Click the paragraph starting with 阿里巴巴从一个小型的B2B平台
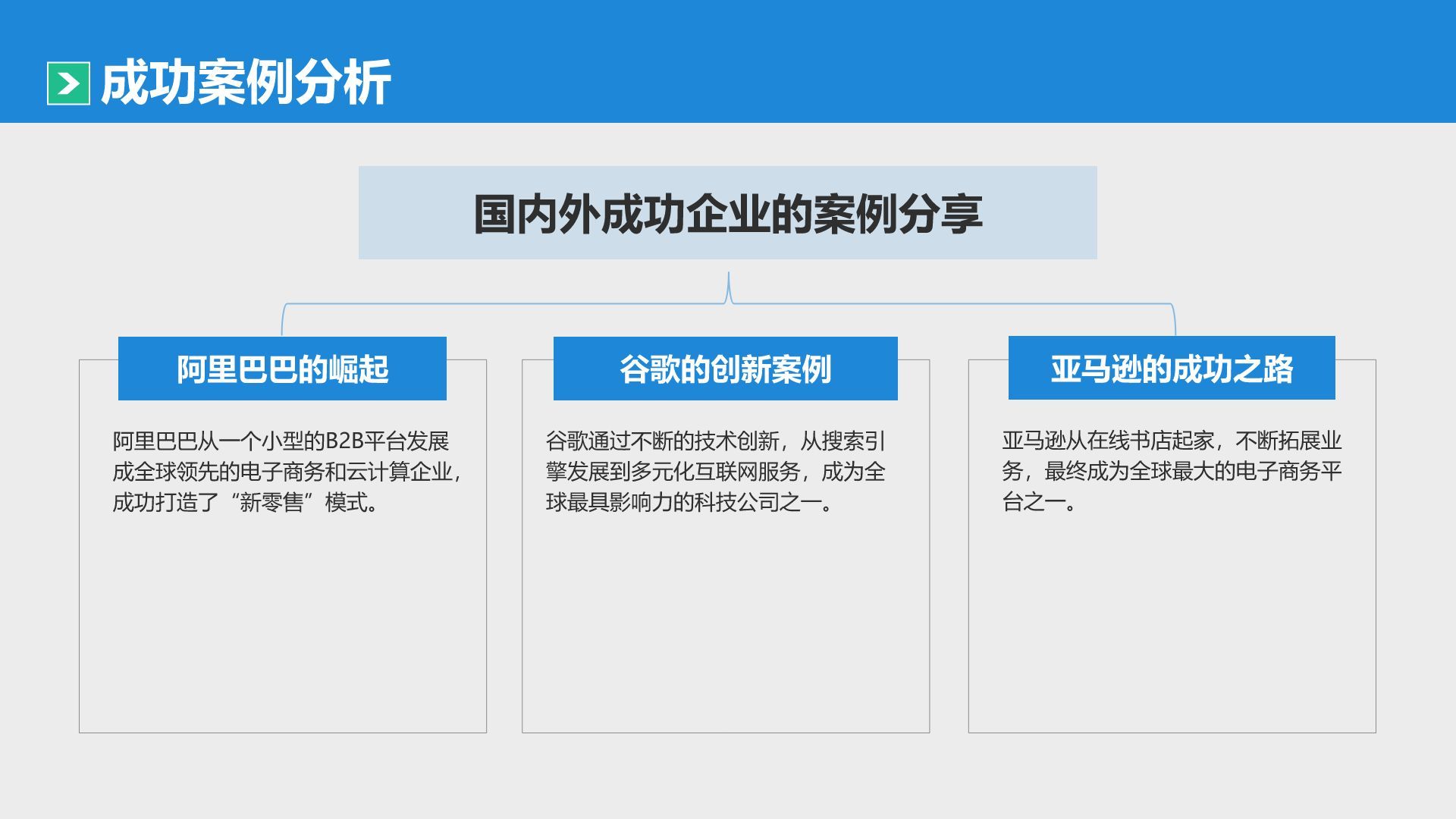1456x819 pixels. (287, 472)
